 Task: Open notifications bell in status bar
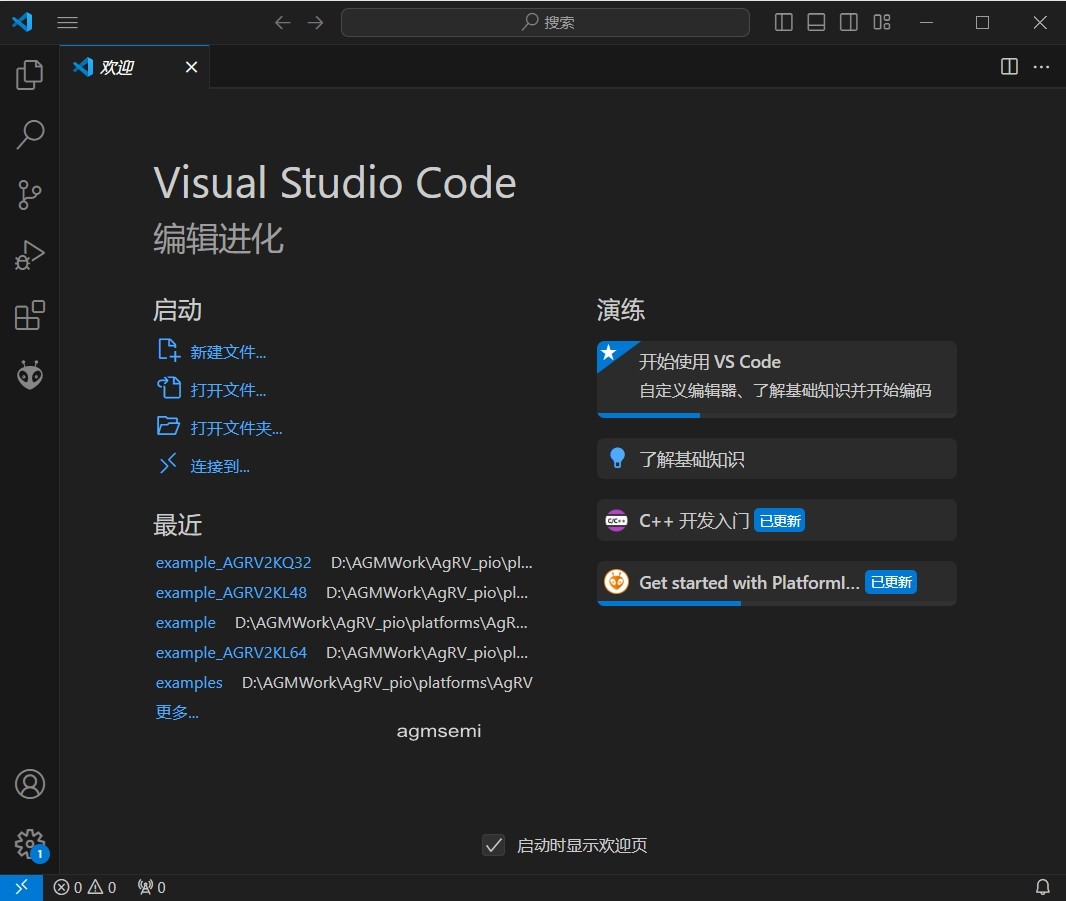point(1042,887)
